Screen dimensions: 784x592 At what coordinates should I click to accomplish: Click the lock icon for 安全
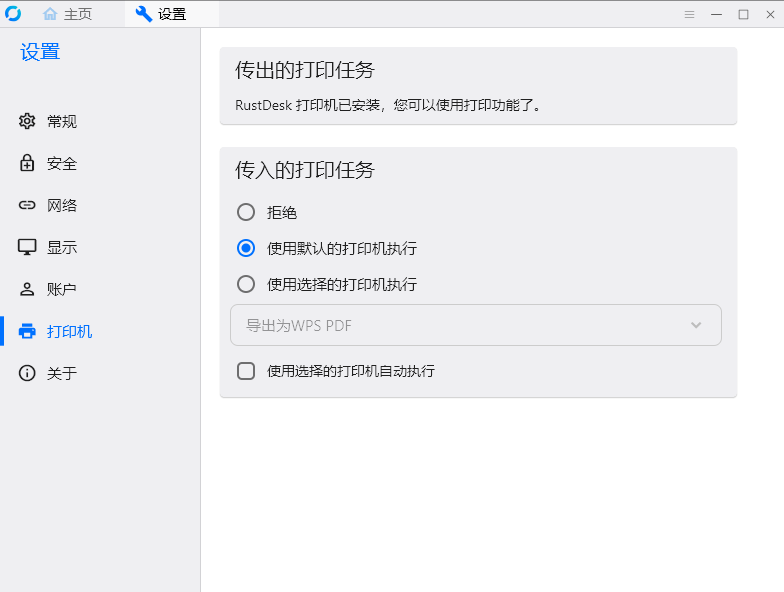27,163
